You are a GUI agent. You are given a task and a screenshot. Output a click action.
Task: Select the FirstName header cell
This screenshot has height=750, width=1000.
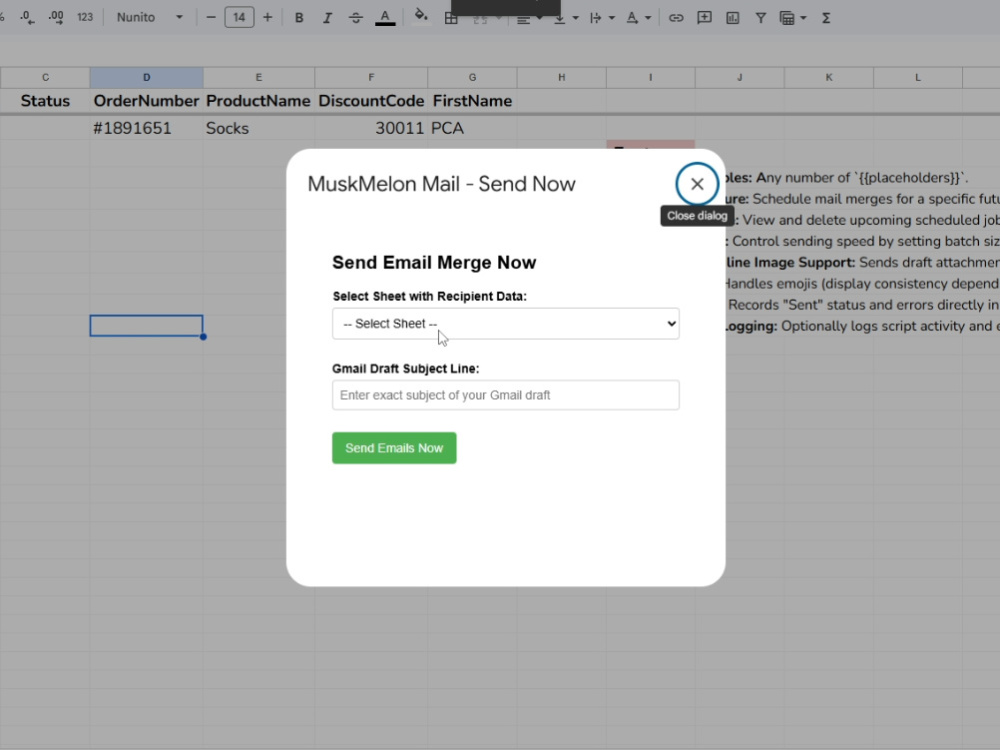(x=472, y=101)
